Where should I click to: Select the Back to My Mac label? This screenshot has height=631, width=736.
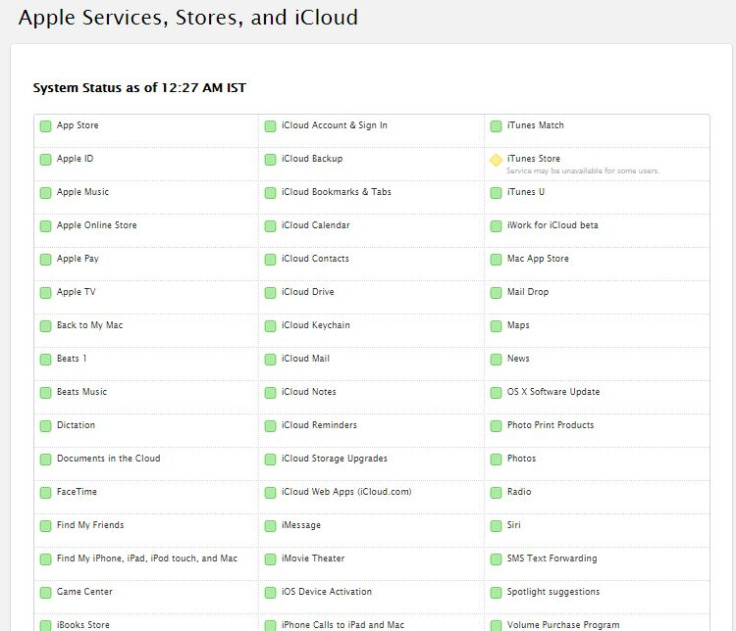90,325
